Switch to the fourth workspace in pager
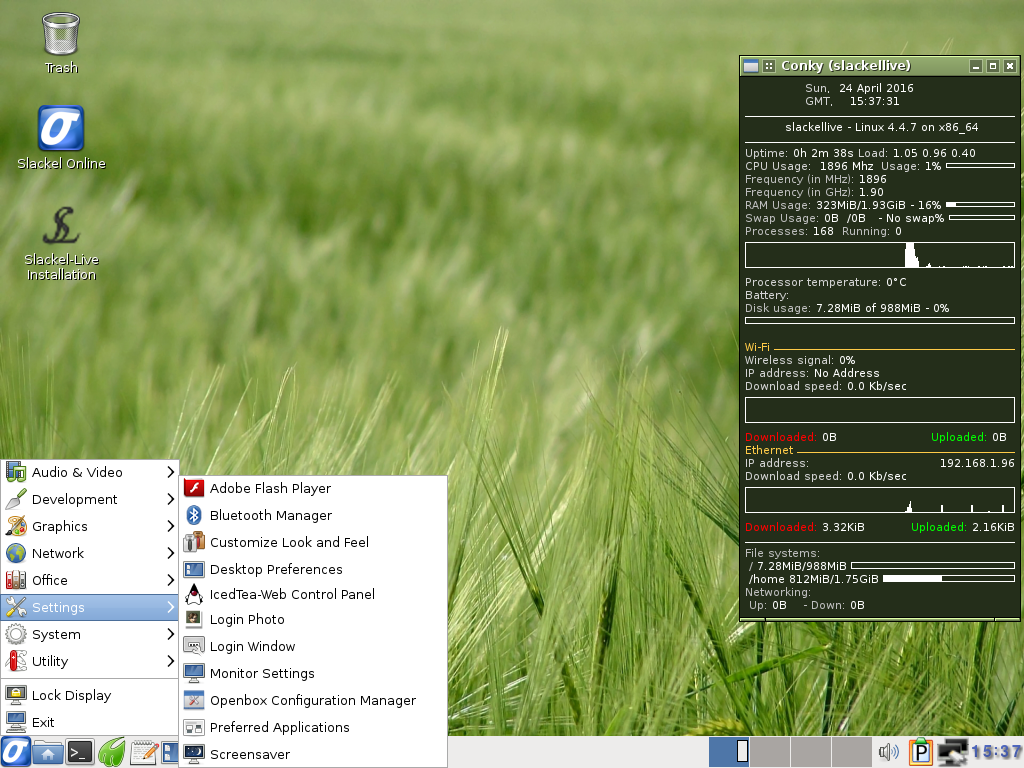This screenshot has height=768, width=1024. pyautogui.click(x=851, y=752)
